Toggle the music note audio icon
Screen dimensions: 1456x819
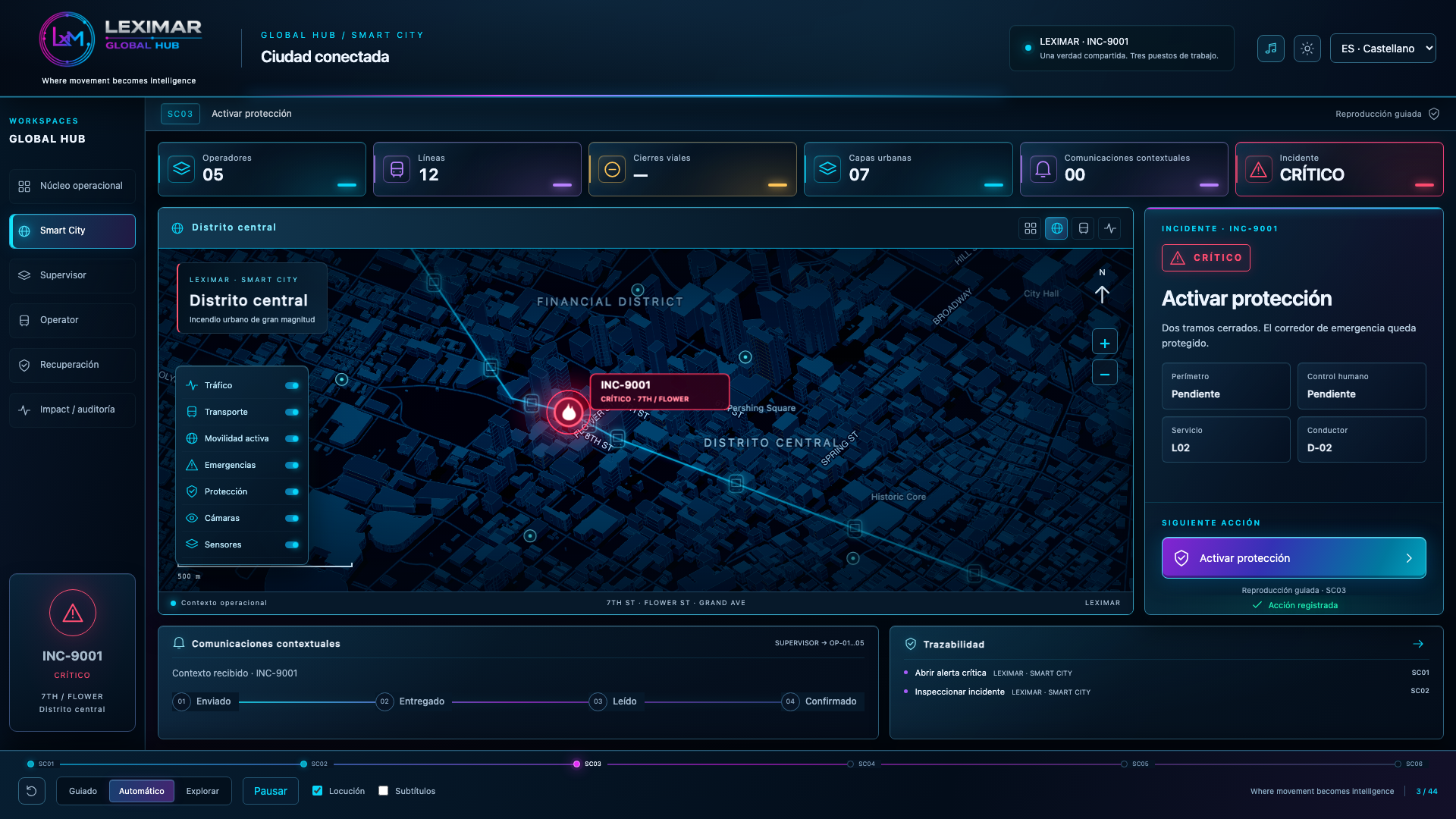pyautogui.click(x=1271, y=49)
